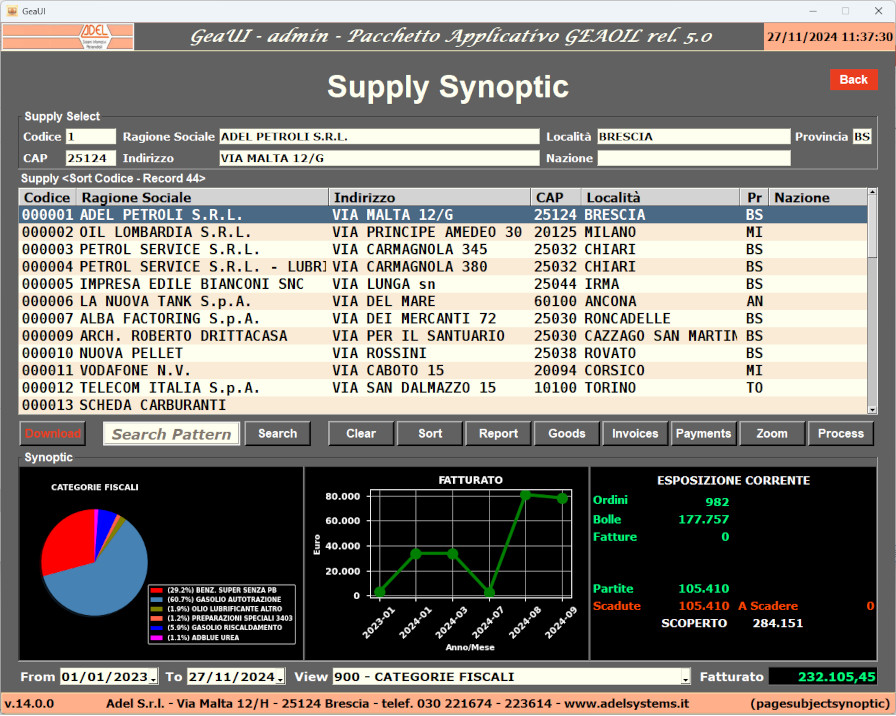Select row 000007 ALBA FACTORING S.p.A.

click(x=443, y=319)
